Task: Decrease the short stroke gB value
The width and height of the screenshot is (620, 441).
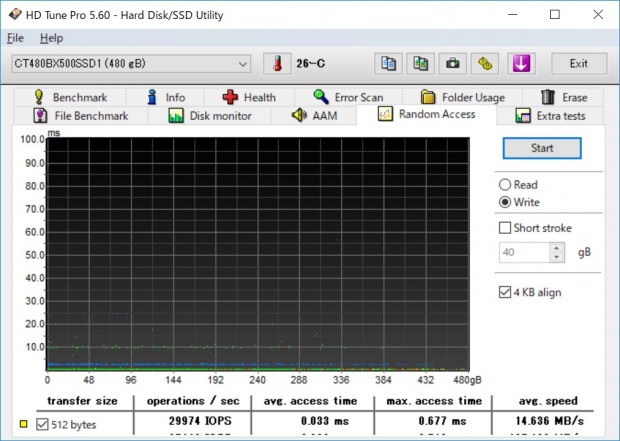Action: (x=557, y=257)
